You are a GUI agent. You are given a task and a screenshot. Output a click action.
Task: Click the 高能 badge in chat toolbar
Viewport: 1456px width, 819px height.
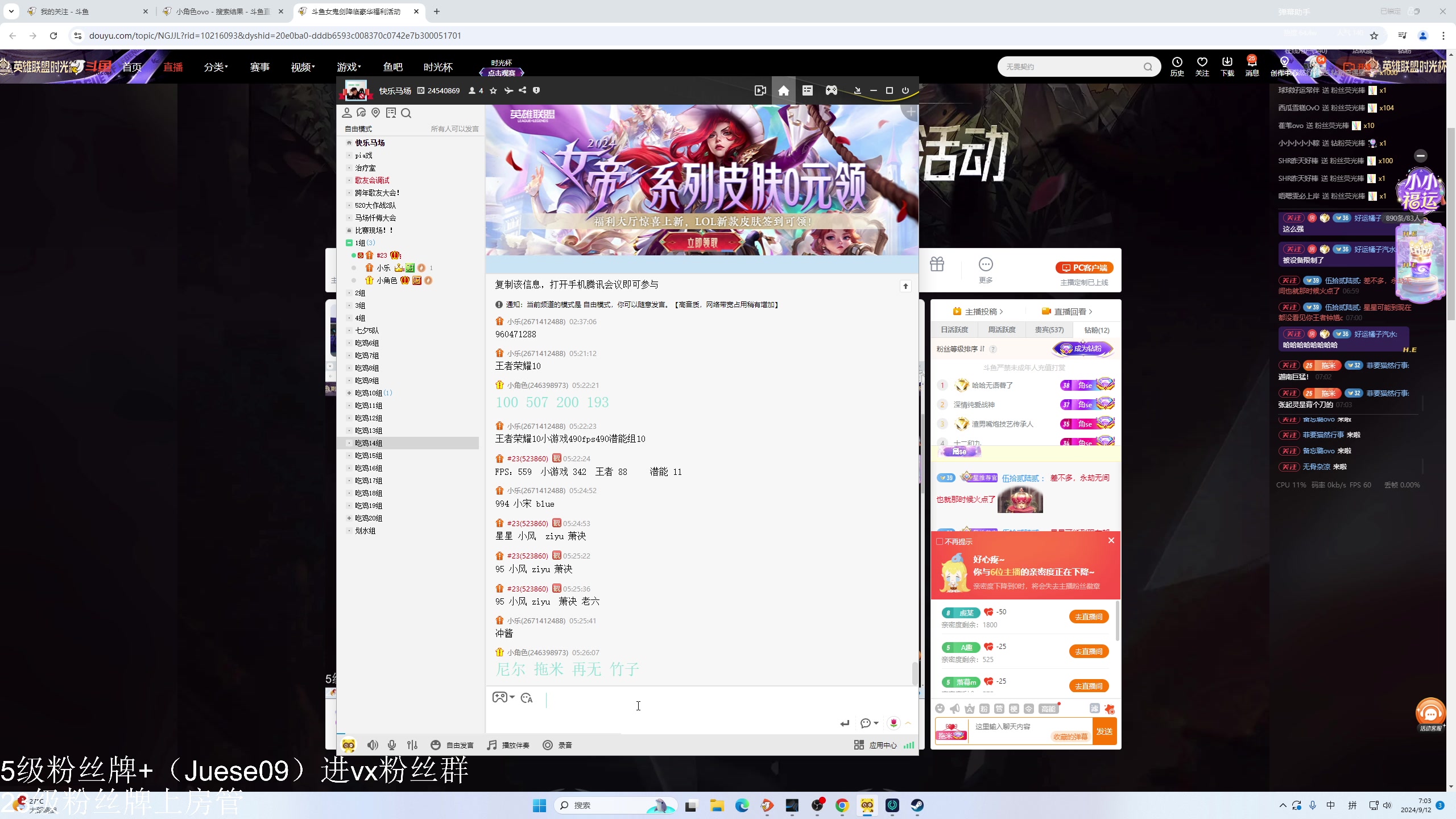click(1048, 709)
